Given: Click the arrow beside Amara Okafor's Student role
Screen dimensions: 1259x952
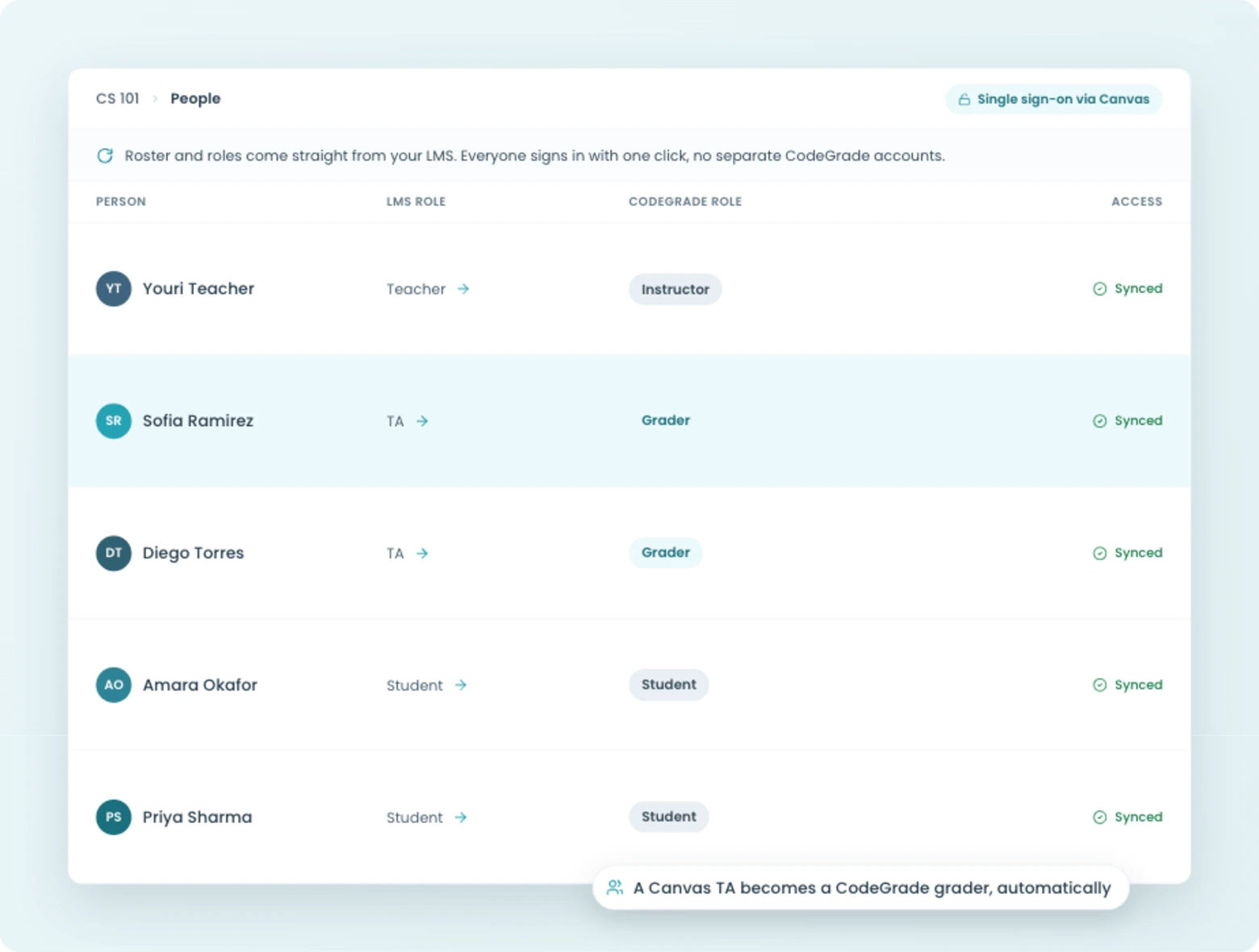Looking at the screenshot, I should click(x=461, y=685).
